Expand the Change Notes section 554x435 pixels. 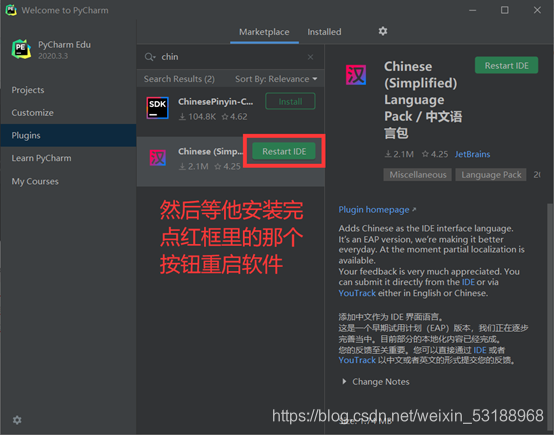(376, 382)
